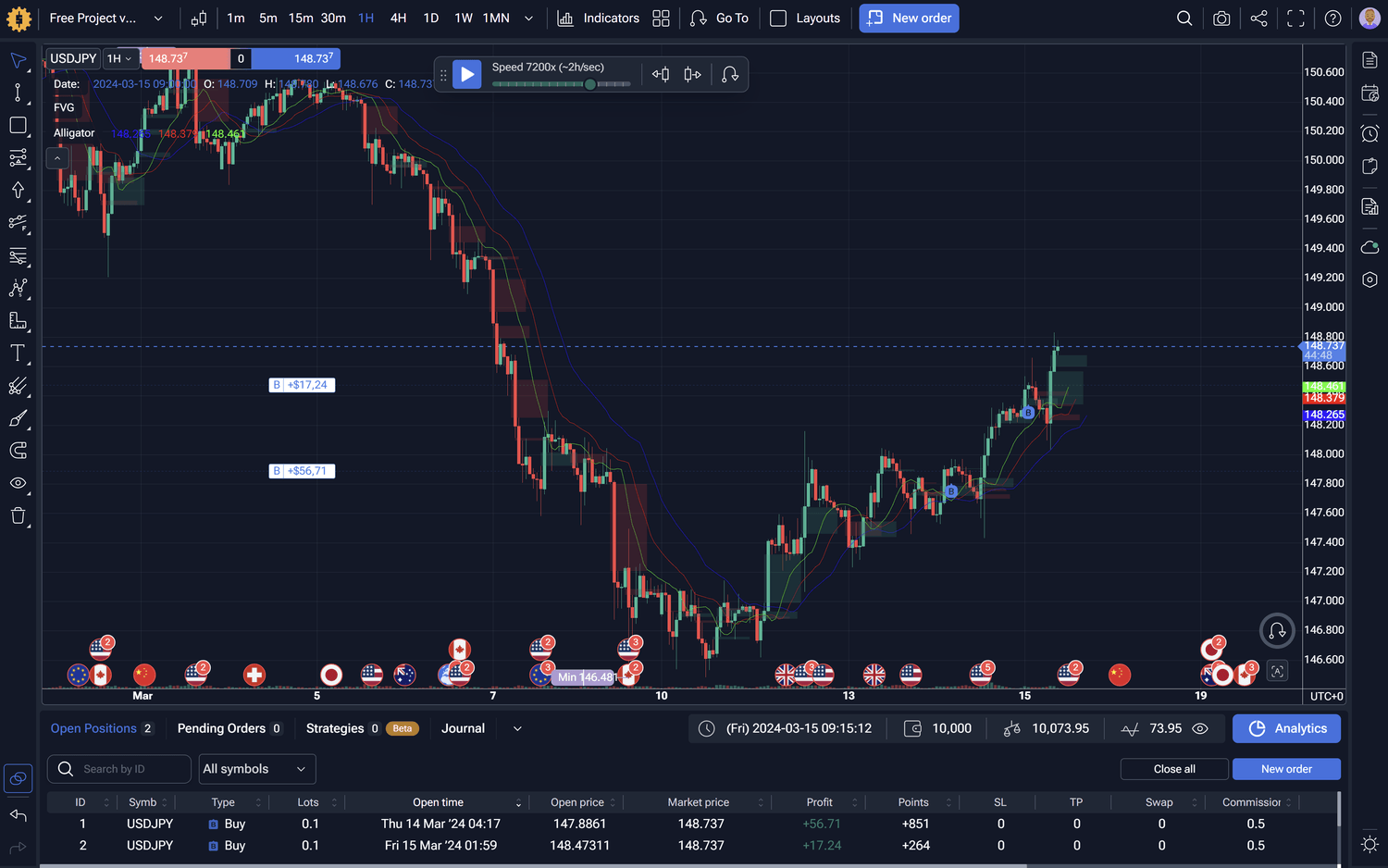Viewport: 1388px width, 868px height.
Task: Open the Analytics button
Action: click(1286, 729)
